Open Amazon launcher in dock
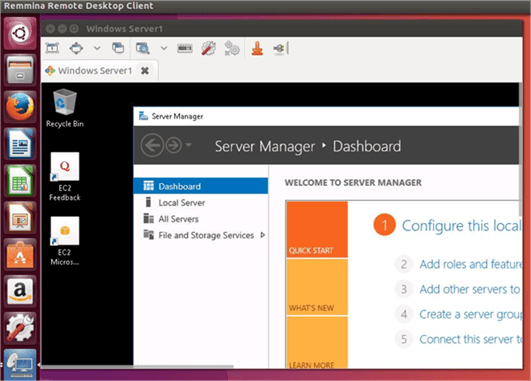The width and height of the screenshot is (531, 381). 20,292
